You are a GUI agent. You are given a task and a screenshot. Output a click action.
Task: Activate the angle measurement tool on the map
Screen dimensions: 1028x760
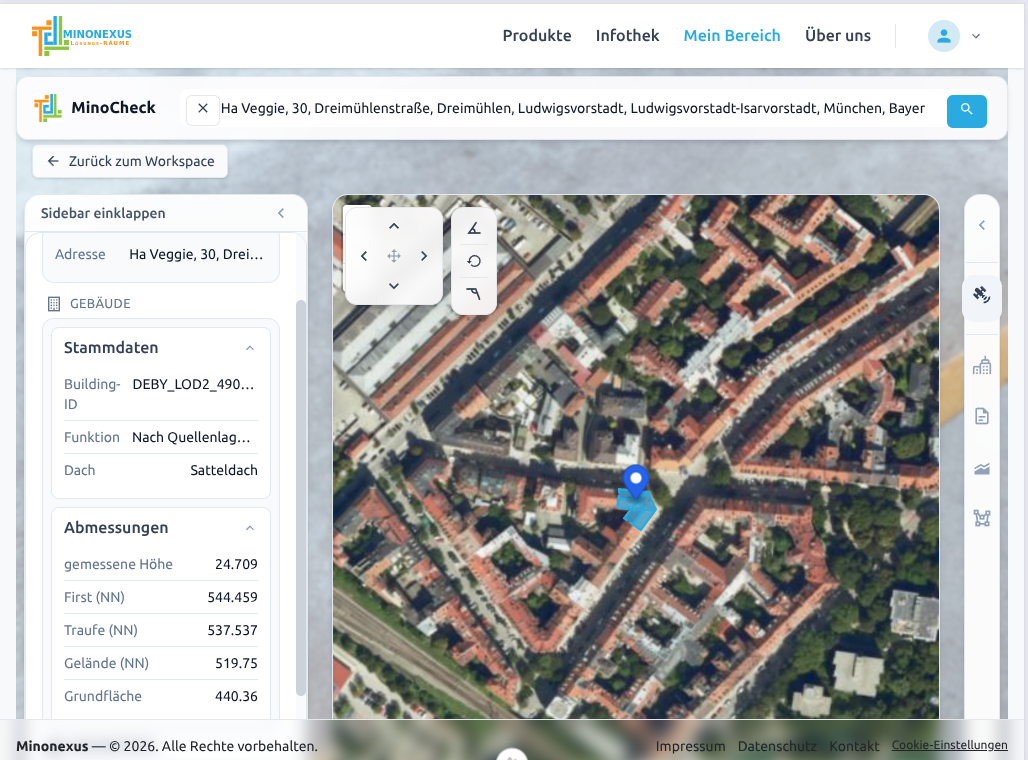[x=473, y=228]
